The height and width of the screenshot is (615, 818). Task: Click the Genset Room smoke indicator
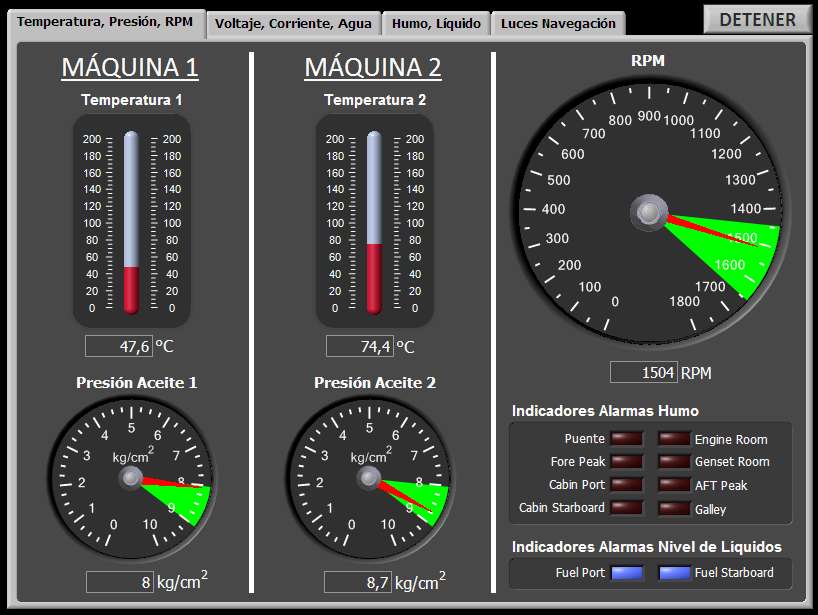(x=674, y=461)
